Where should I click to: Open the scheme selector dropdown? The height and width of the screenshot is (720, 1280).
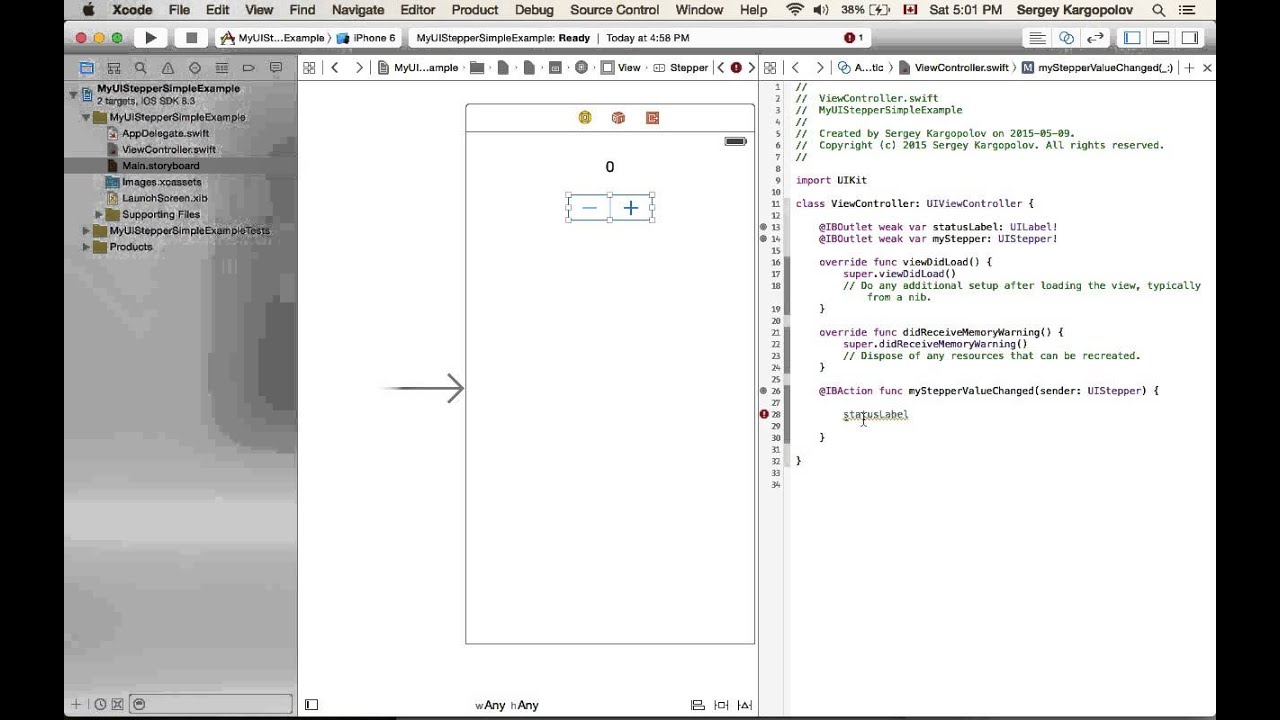[x=273, y=38]
